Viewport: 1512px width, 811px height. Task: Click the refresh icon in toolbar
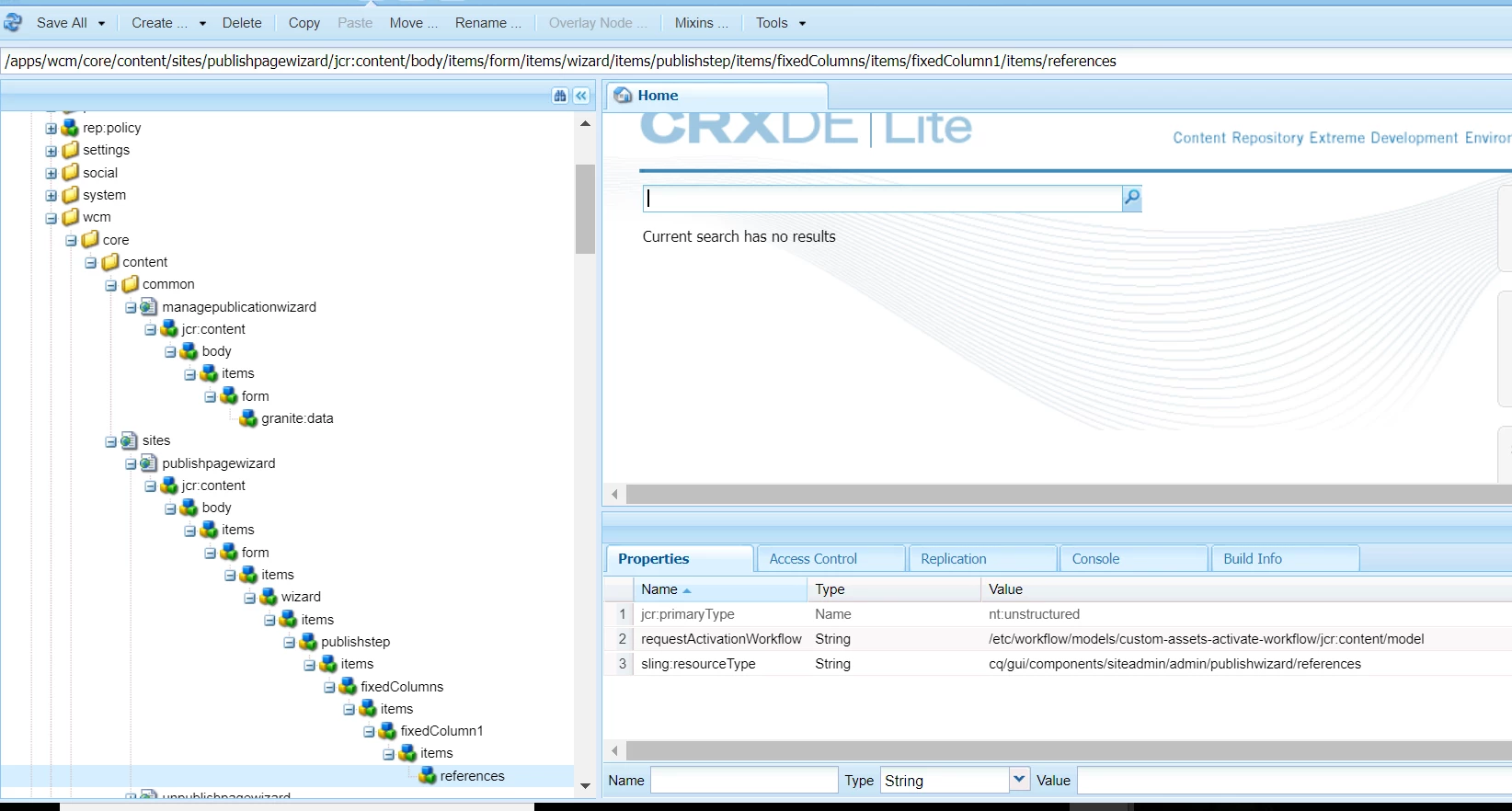(13, 22)
